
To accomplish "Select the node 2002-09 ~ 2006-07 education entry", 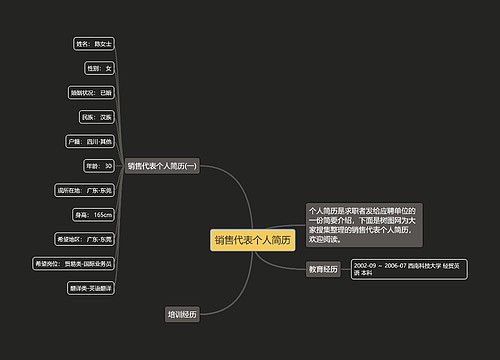I will point(409,269).
